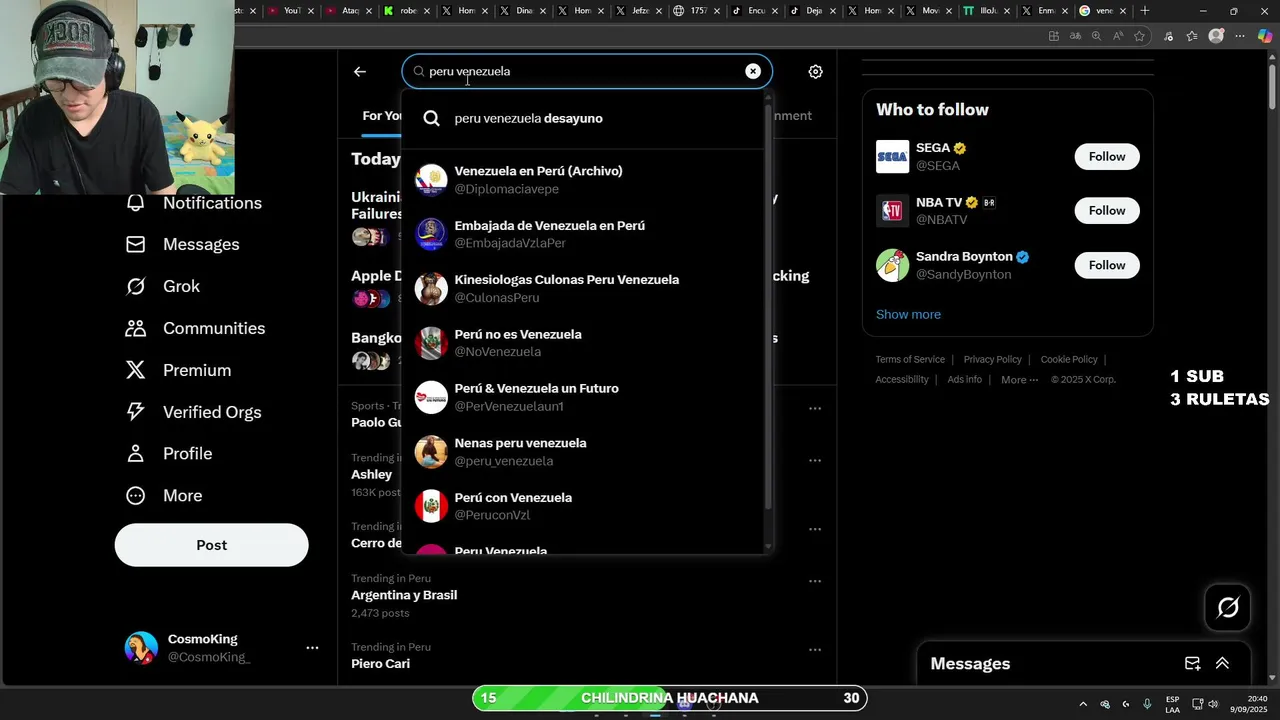Open Ads info footer link
This screenshot has width=1280, height=720.
pos(964,380)
